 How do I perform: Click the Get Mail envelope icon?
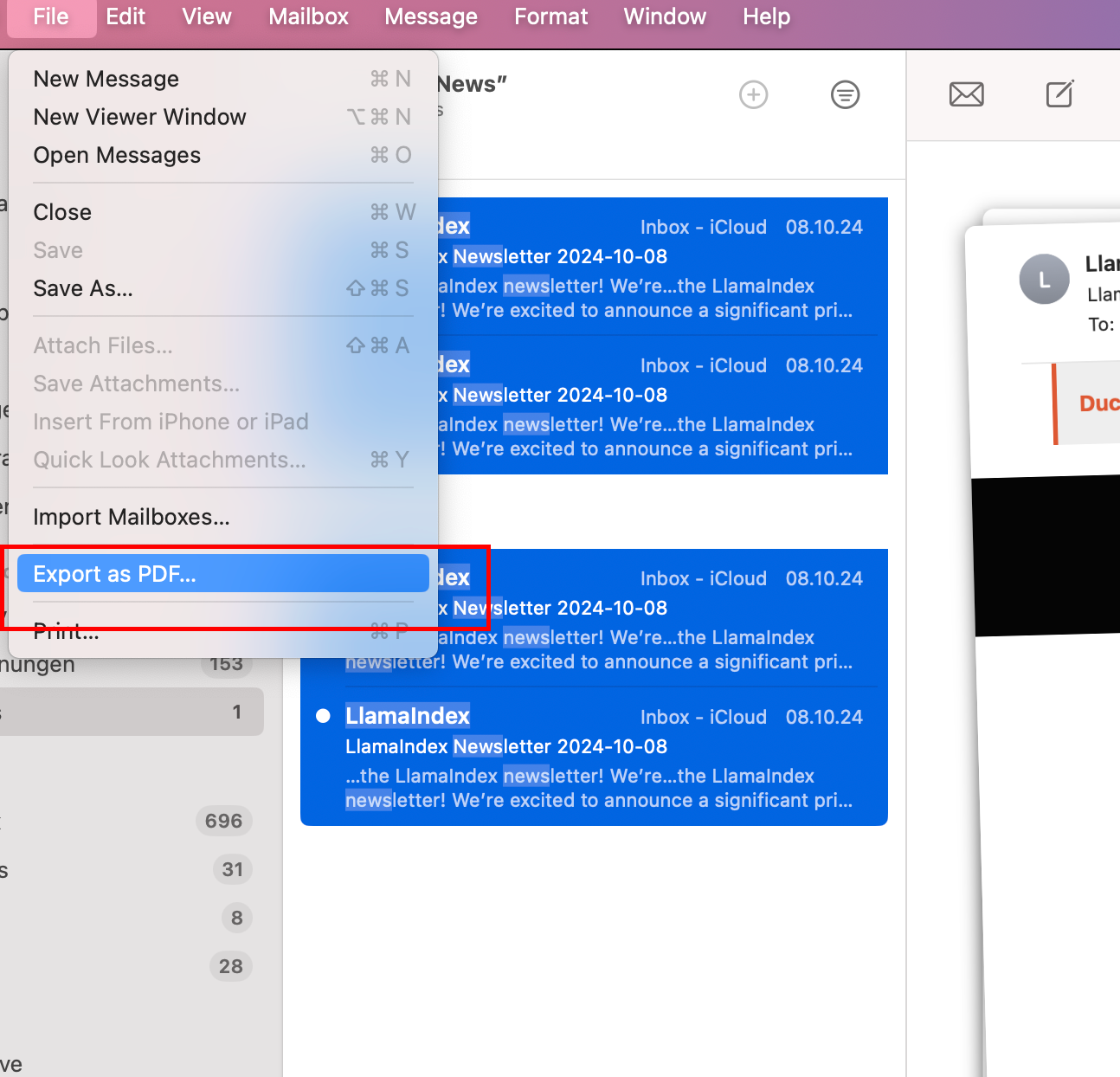(967, 94)
